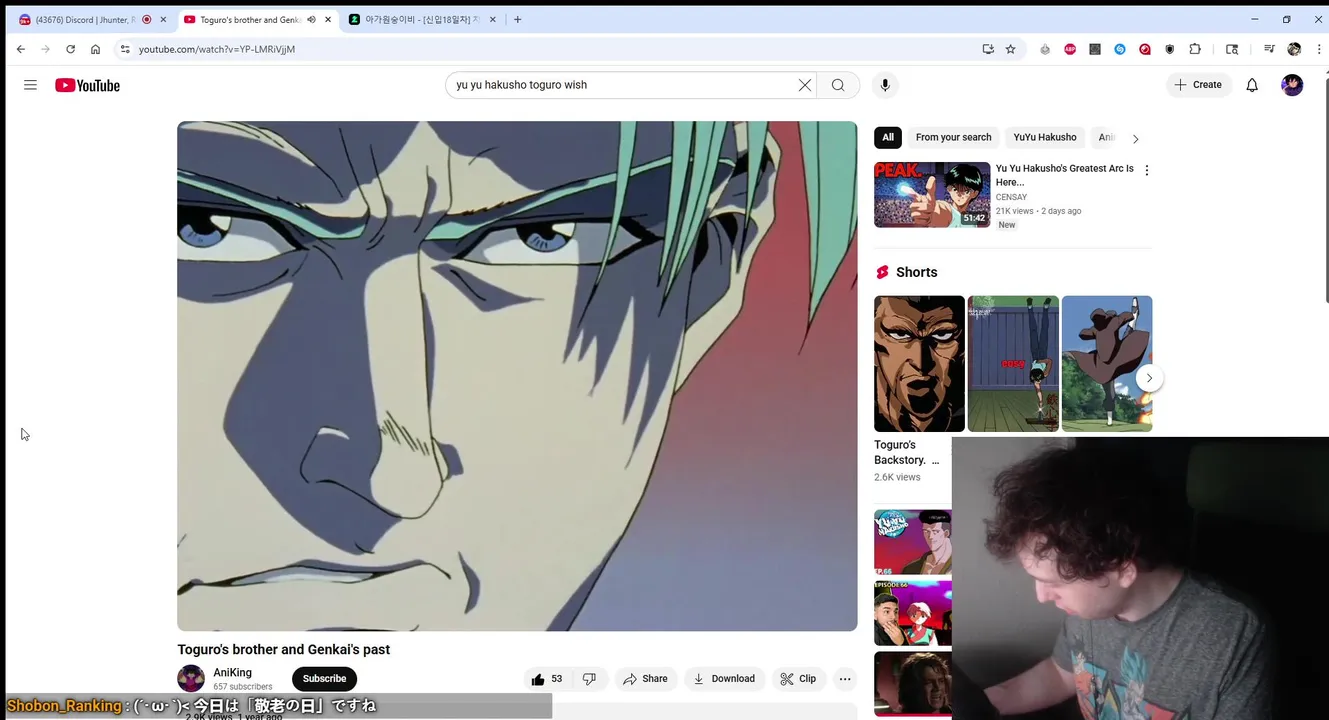This screenshot has height=720, width=1329.
Task: Bookmark this page with star icon
Action: 1010,49
